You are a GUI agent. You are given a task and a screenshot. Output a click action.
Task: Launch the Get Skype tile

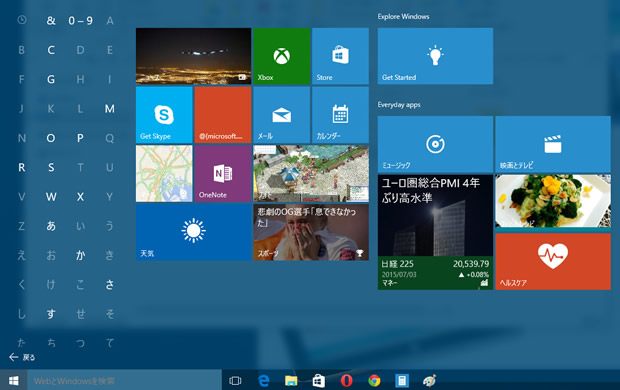pos(164,115)
